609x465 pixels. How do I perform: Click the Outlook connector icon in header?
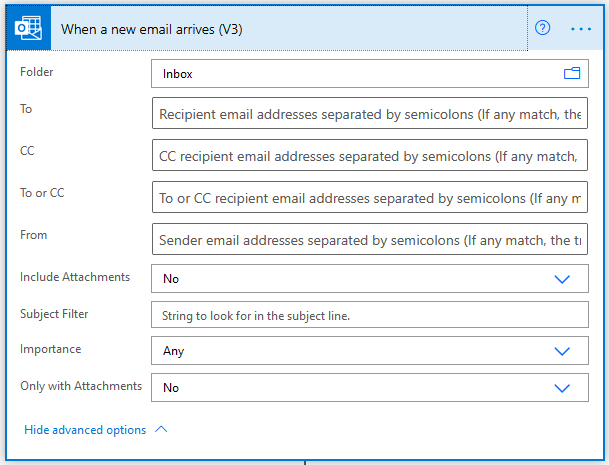point(29,28)
